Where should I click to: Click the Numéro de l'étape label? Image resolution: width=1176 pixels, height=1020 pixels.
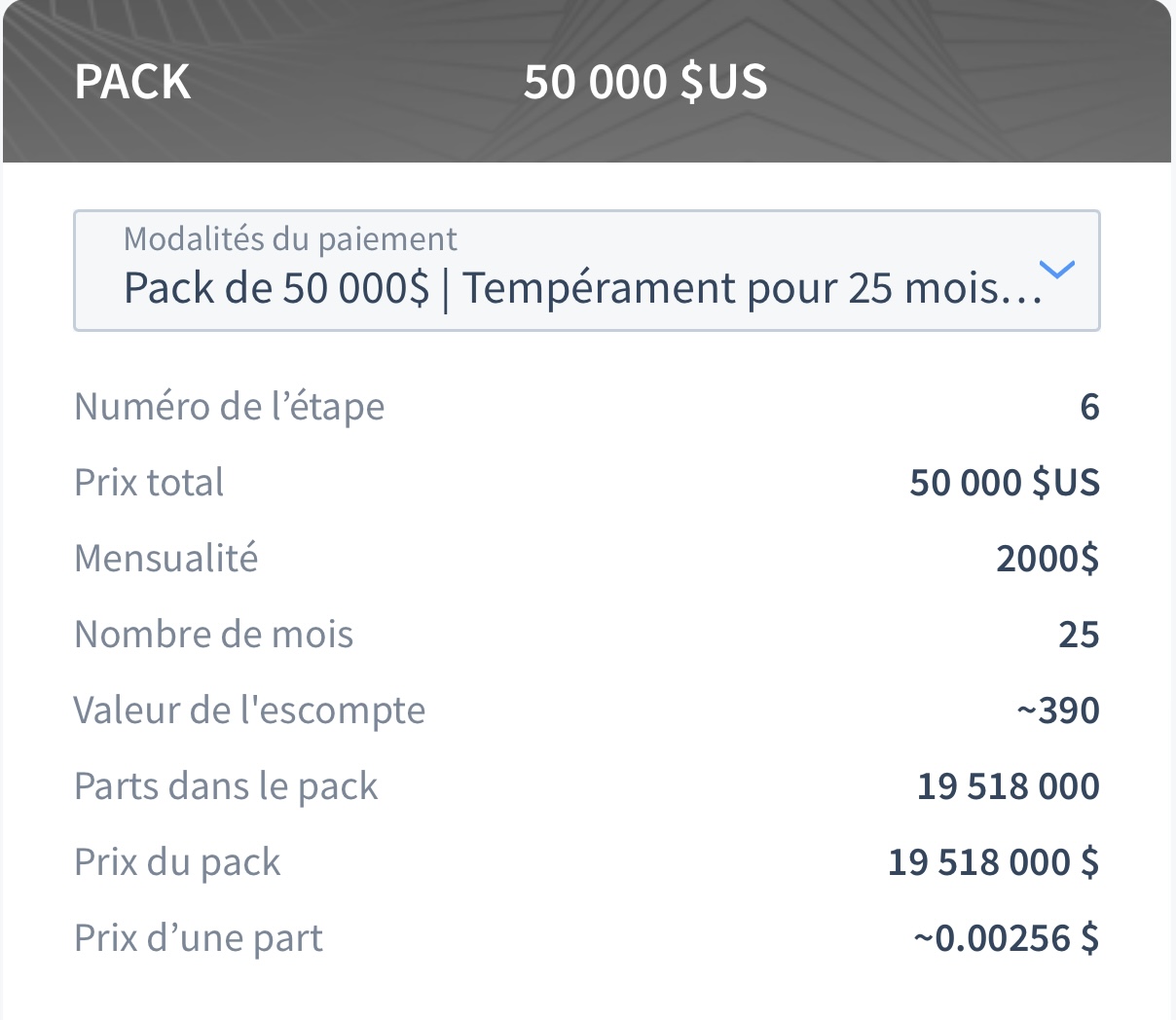[230, 407]
